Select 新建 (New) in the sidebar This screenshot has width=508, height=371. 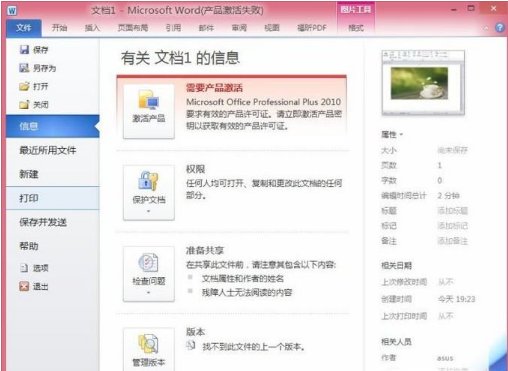coord(53,174)
